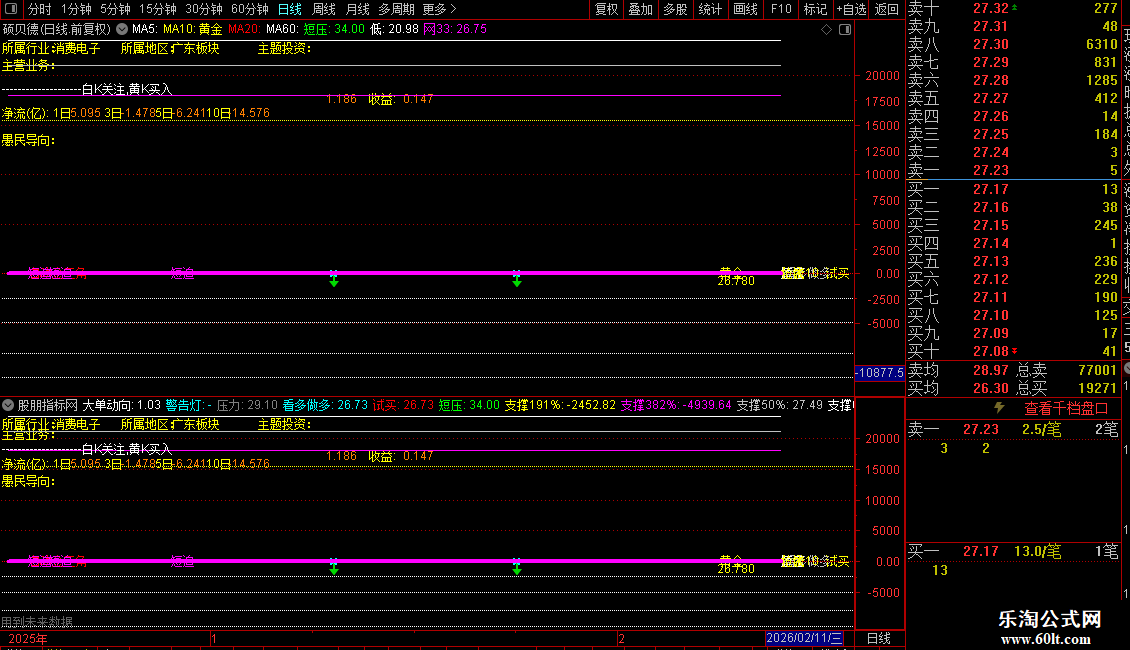
Task: Switch to the 1分钟 period
Action: coord(76,9)
